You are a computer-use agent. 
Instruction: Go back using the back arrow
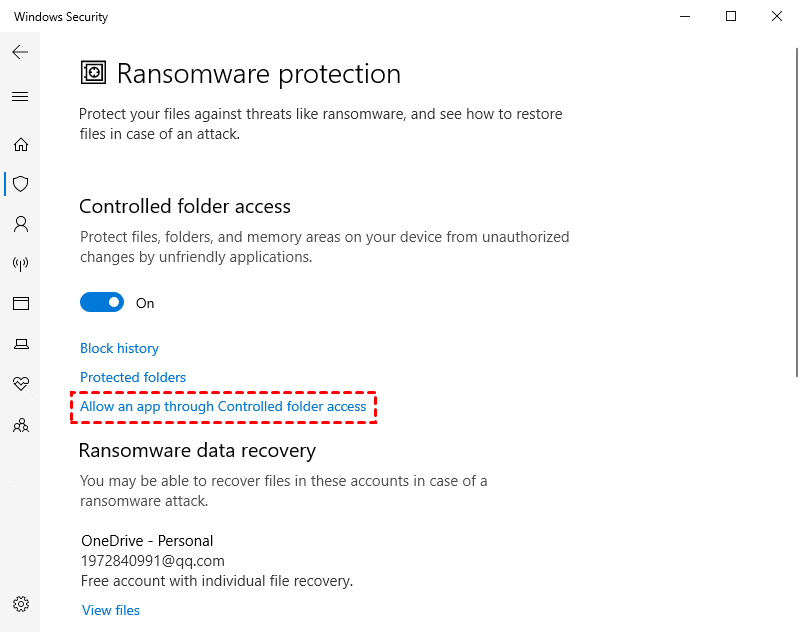click(x=20, y=52)
